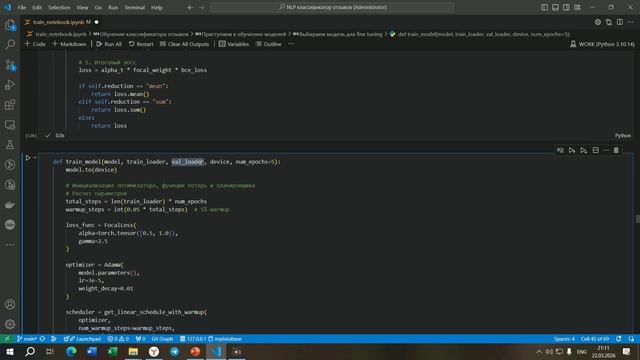Image resolution: width=640 pixels, height=360 pixels.
Task: Add a new Code cell
Action: pyautogui.click(x=35, y=44)
